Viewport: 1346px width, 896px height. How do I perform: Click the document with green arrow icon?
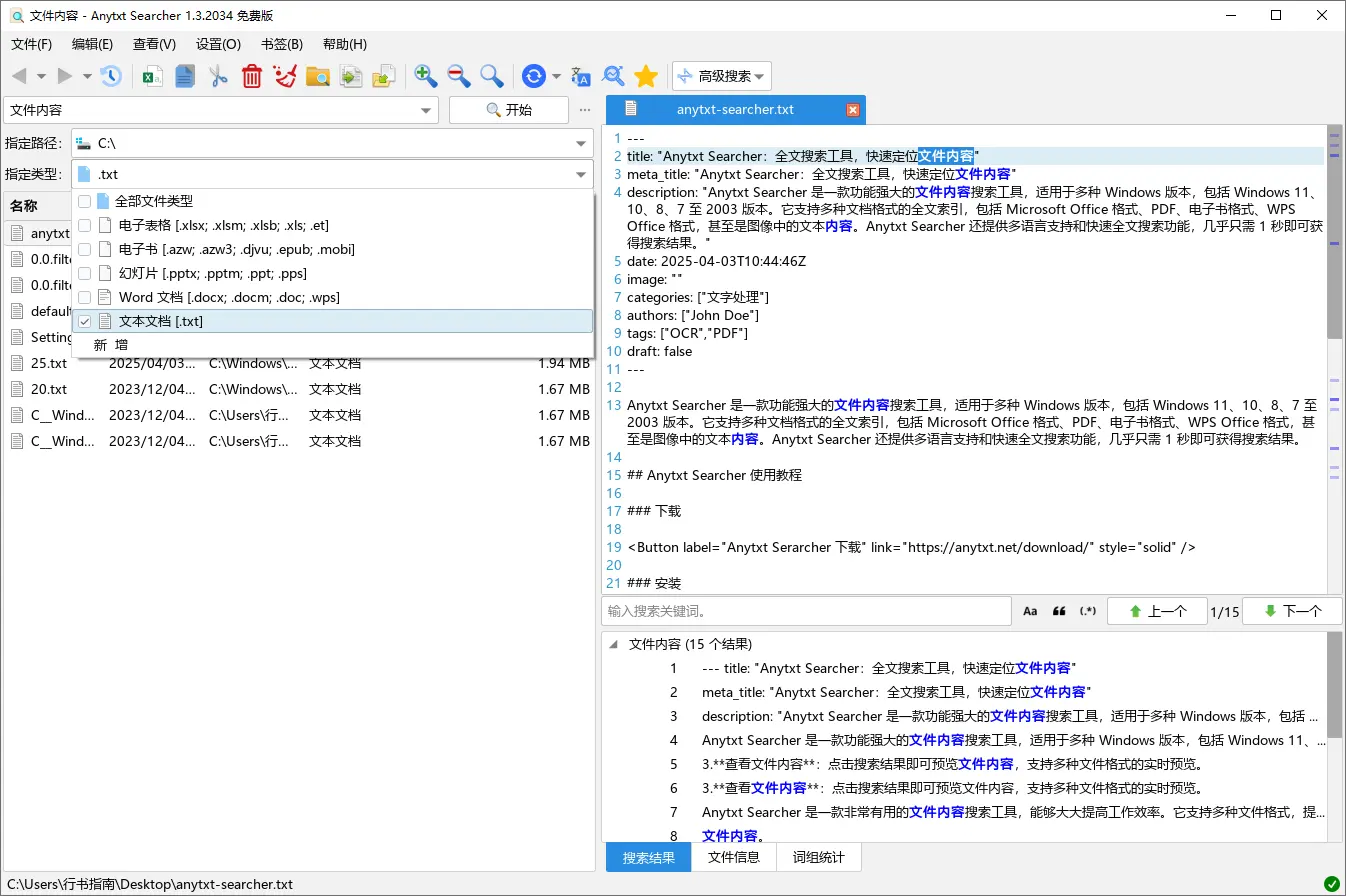coord(351,76)
